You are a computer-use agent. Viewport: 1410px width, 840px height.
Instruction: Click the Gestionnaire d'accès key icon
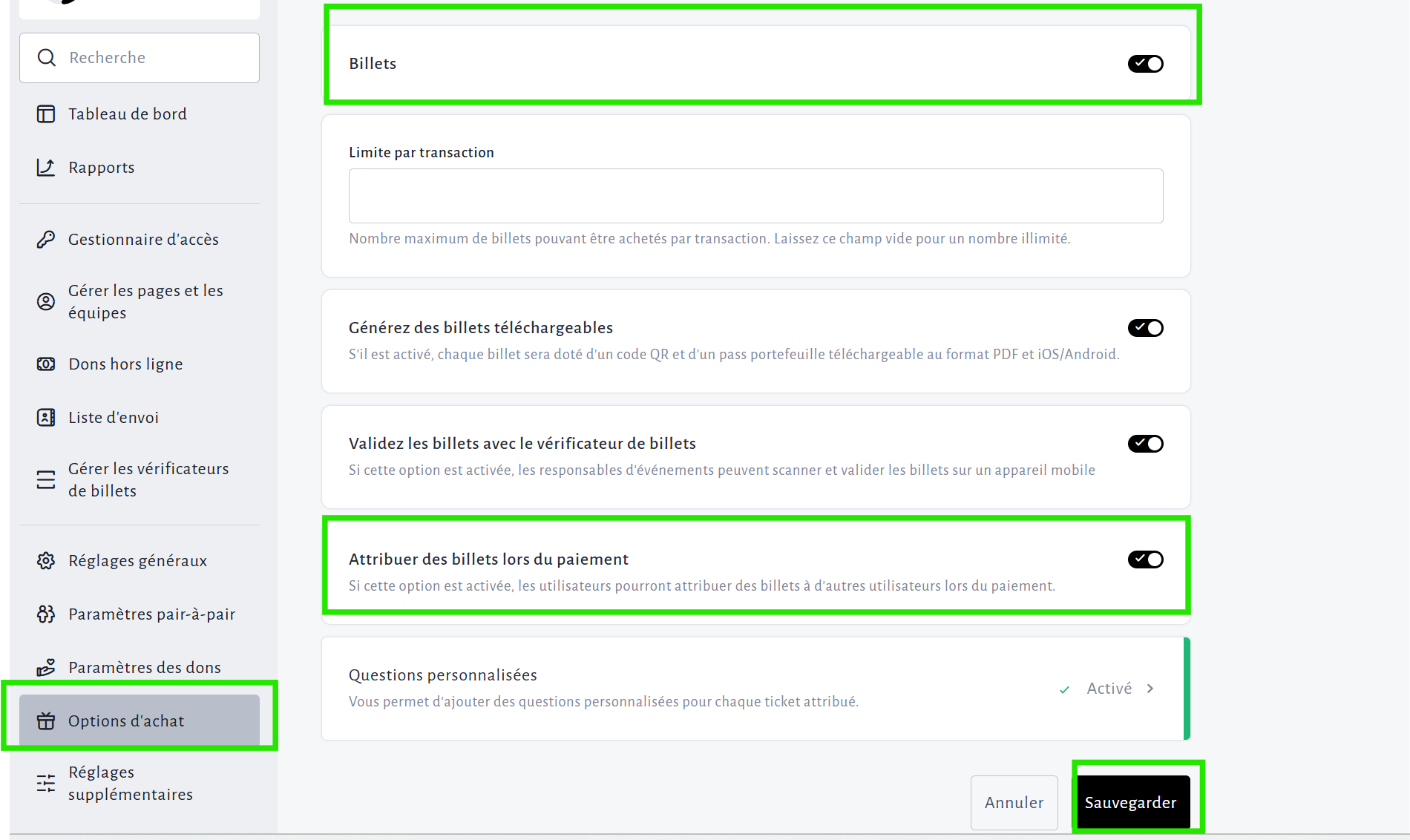tap(46, 240)
